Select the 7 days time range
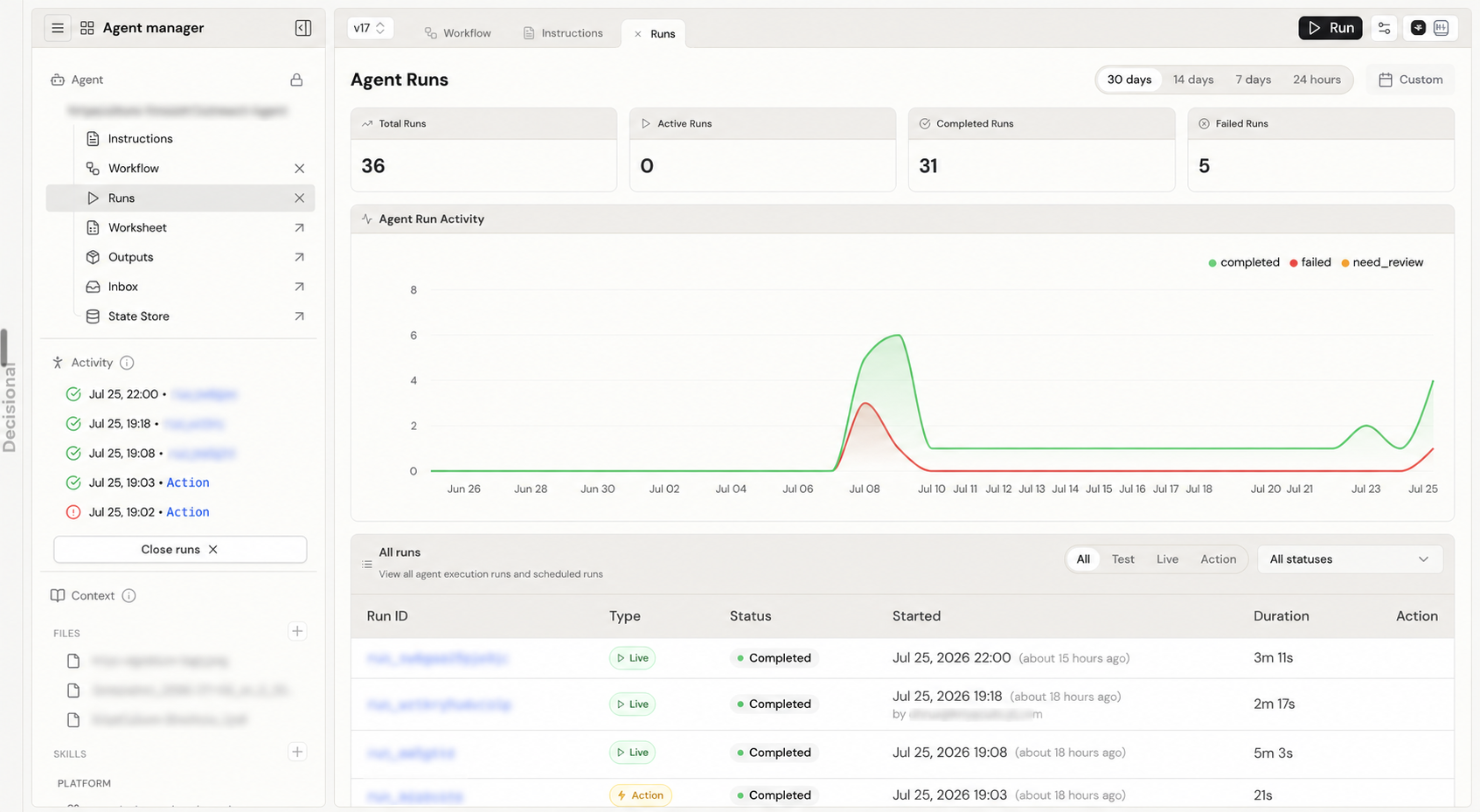This screenshot has height=812, width=1480. pos(1253,80)
